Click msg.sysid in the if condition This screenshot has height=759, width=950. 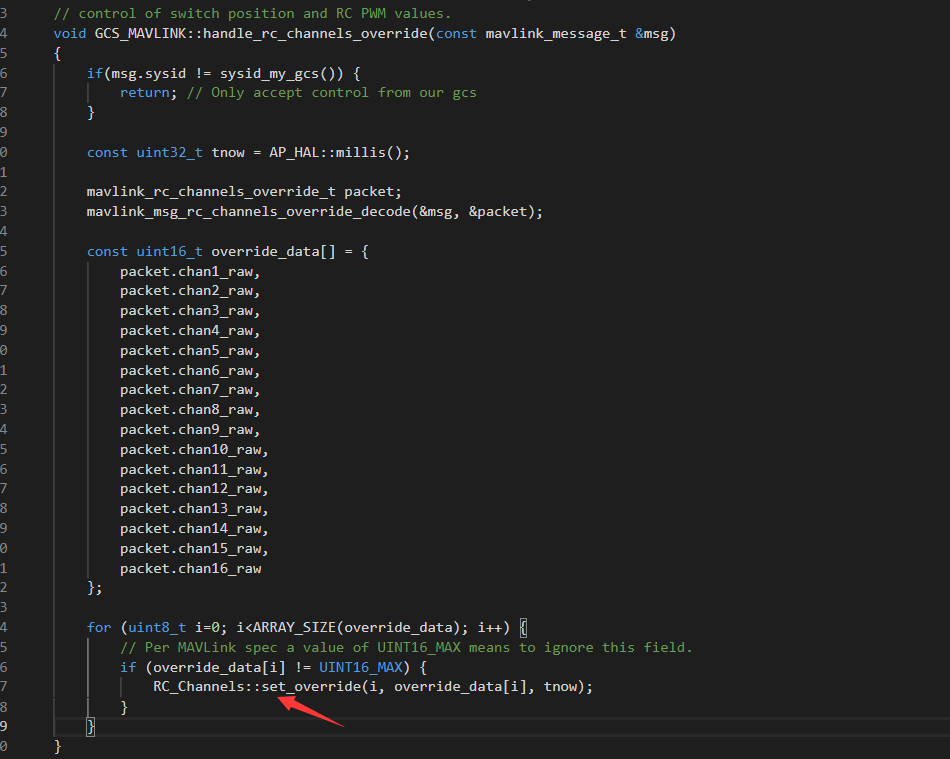(148, 73)
